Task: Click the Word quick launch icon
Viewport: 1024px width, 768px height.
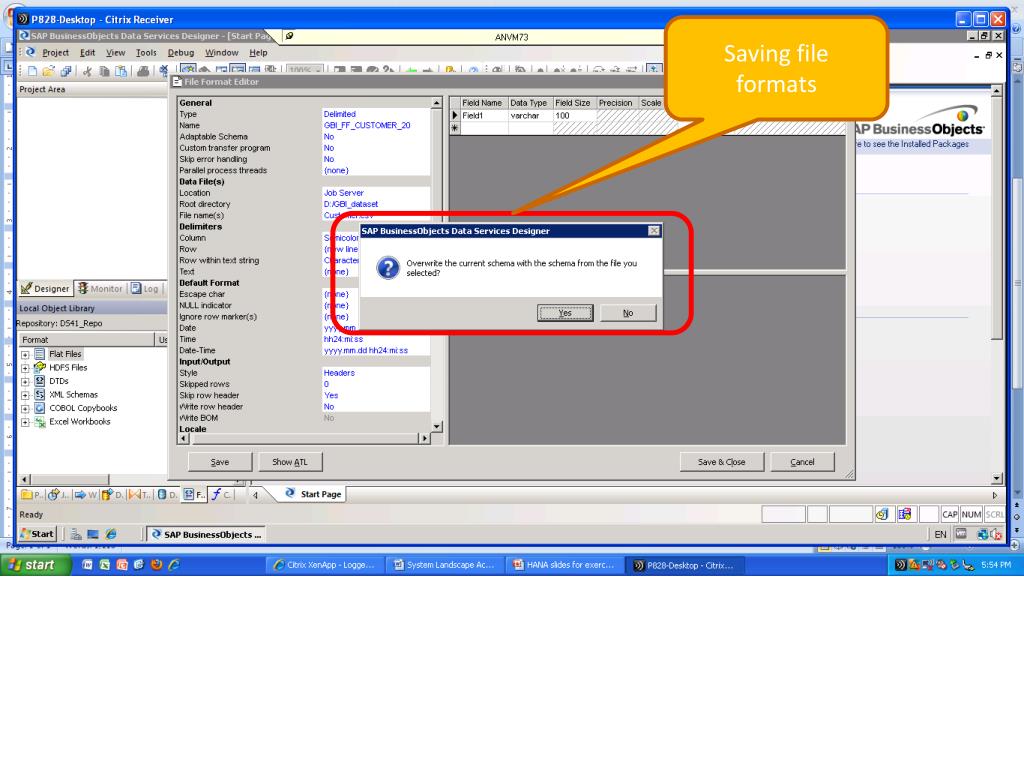Action: [88, 565]
